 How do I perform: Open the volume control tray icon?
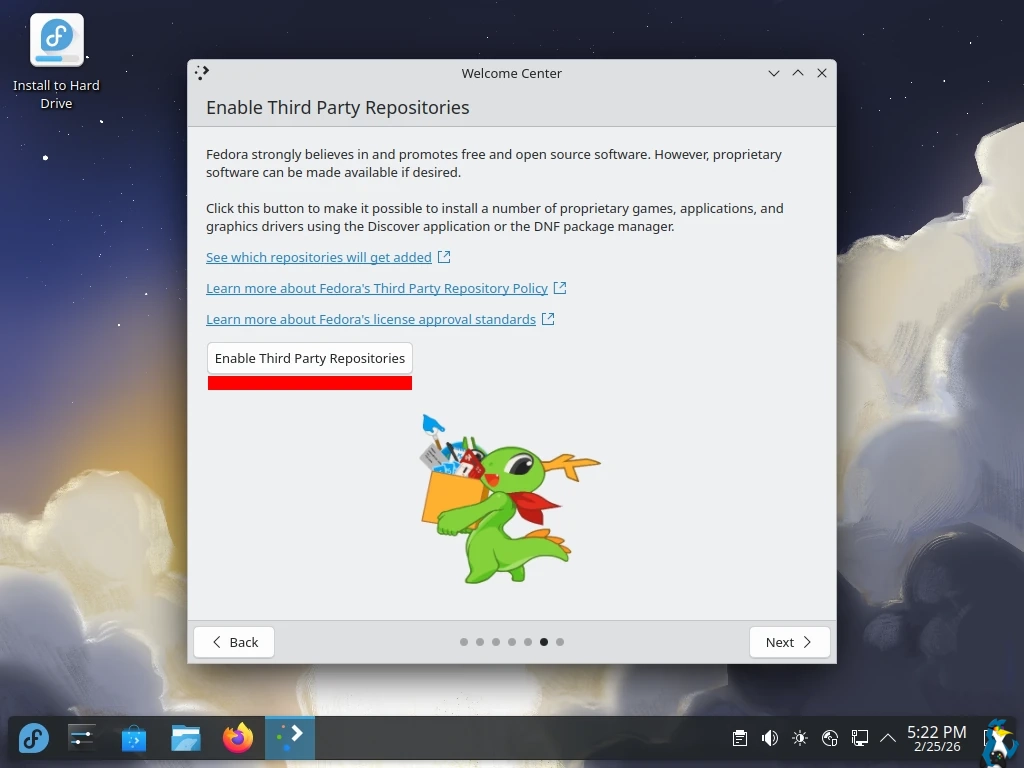click(769, 739)
